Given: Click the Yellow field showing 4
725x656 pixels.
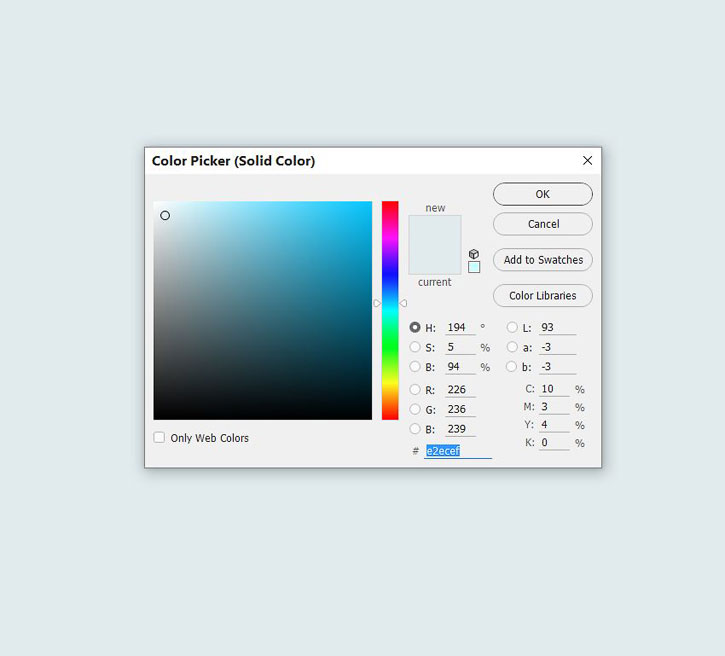Looking at the screenshot, I should (554, 425).
